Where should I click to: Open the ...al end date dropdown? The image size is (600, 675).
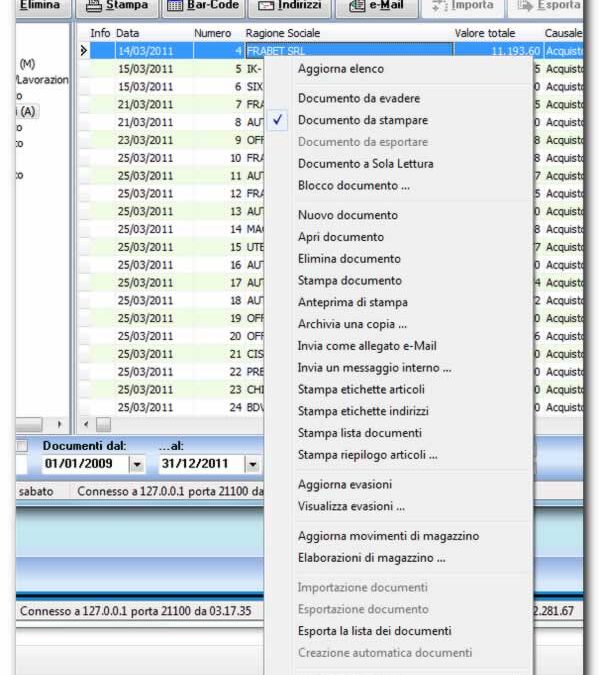tap(252, 464)
